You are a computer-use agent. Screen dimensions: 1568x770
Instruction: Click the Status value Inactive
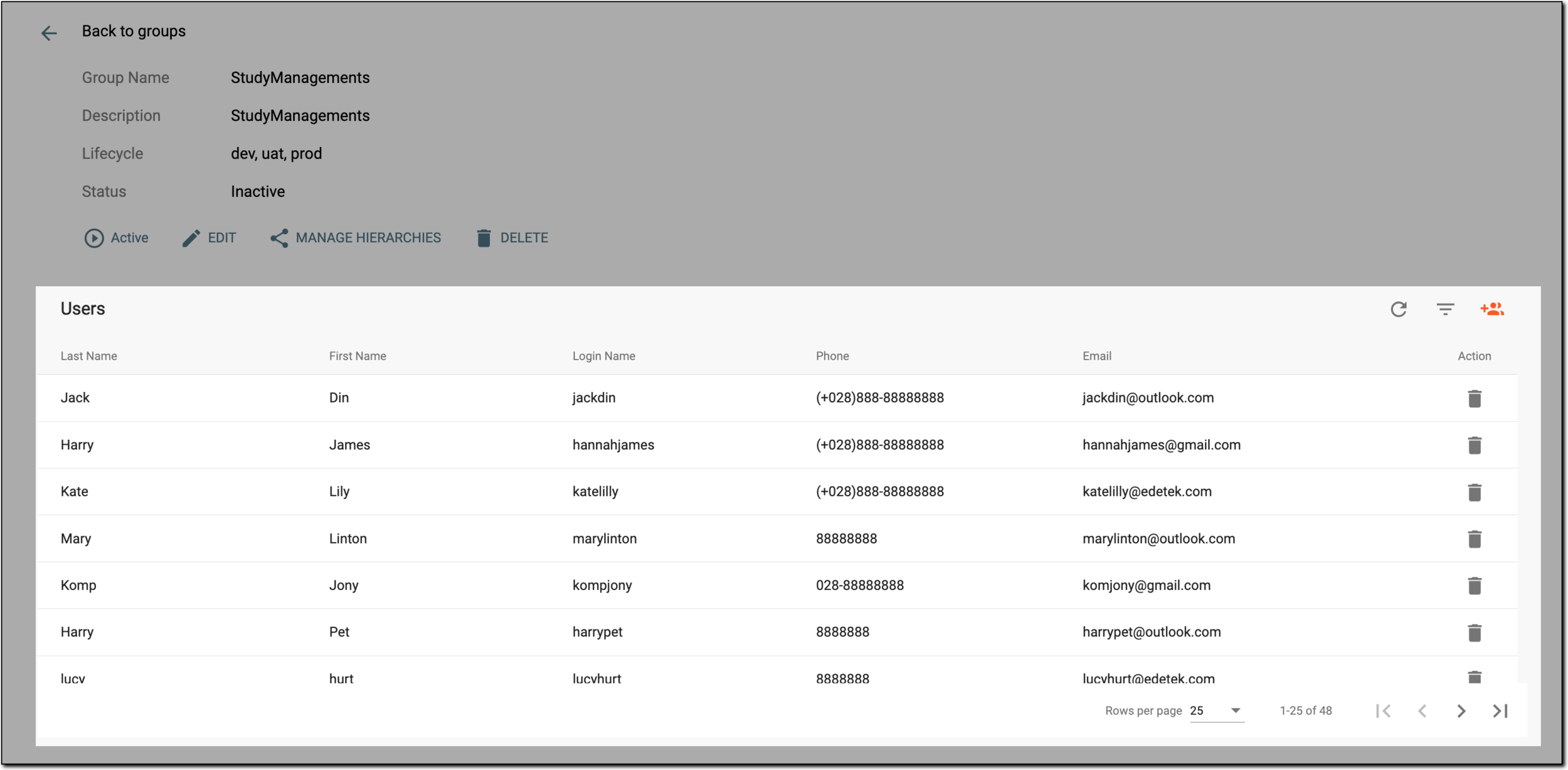click(258, 191)
